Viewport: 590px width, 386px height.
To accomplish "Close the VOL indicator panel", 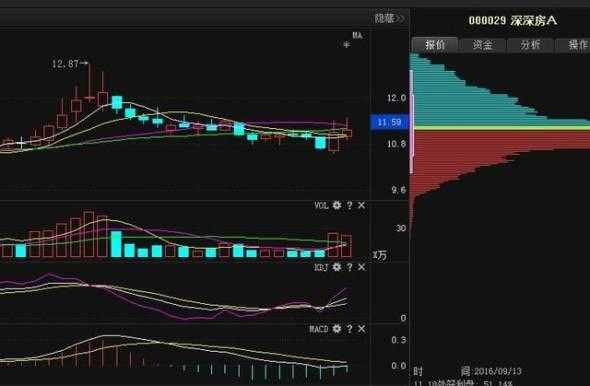I will pyautogui.click(x=361, y=205).
